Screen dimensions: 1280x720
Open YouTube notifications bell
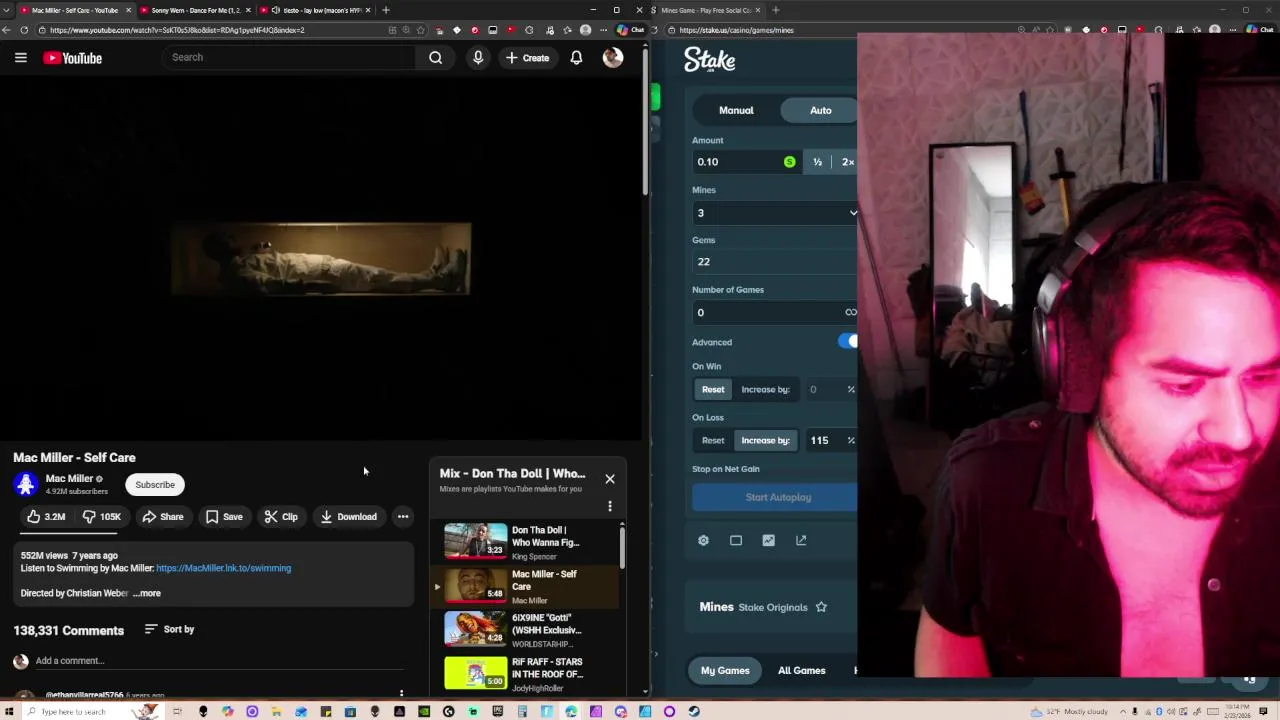(576, 58)
